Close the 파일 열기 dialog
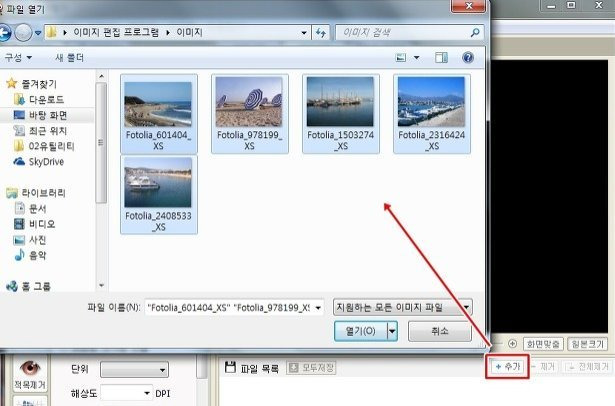Image resolution: width=615 pixels, height=406 pixels. [x=468, y=6]
